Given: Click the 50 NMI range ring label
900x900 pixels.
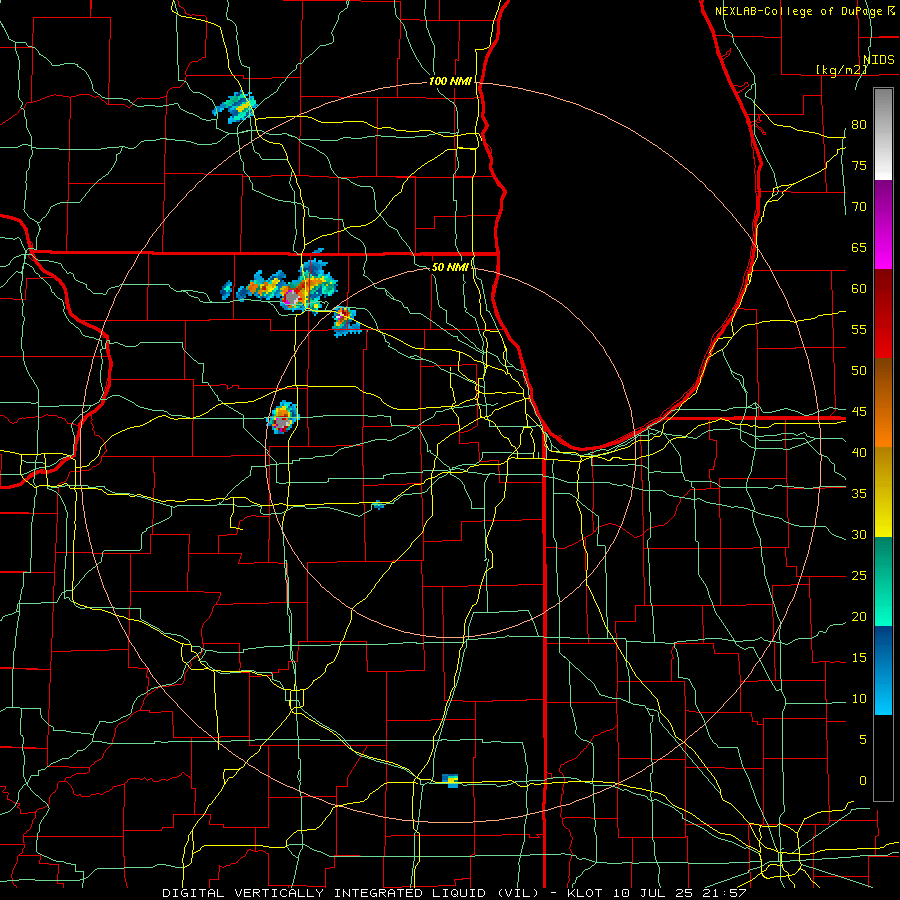Looking at the screenshot, I should click(x=450, y=267).
